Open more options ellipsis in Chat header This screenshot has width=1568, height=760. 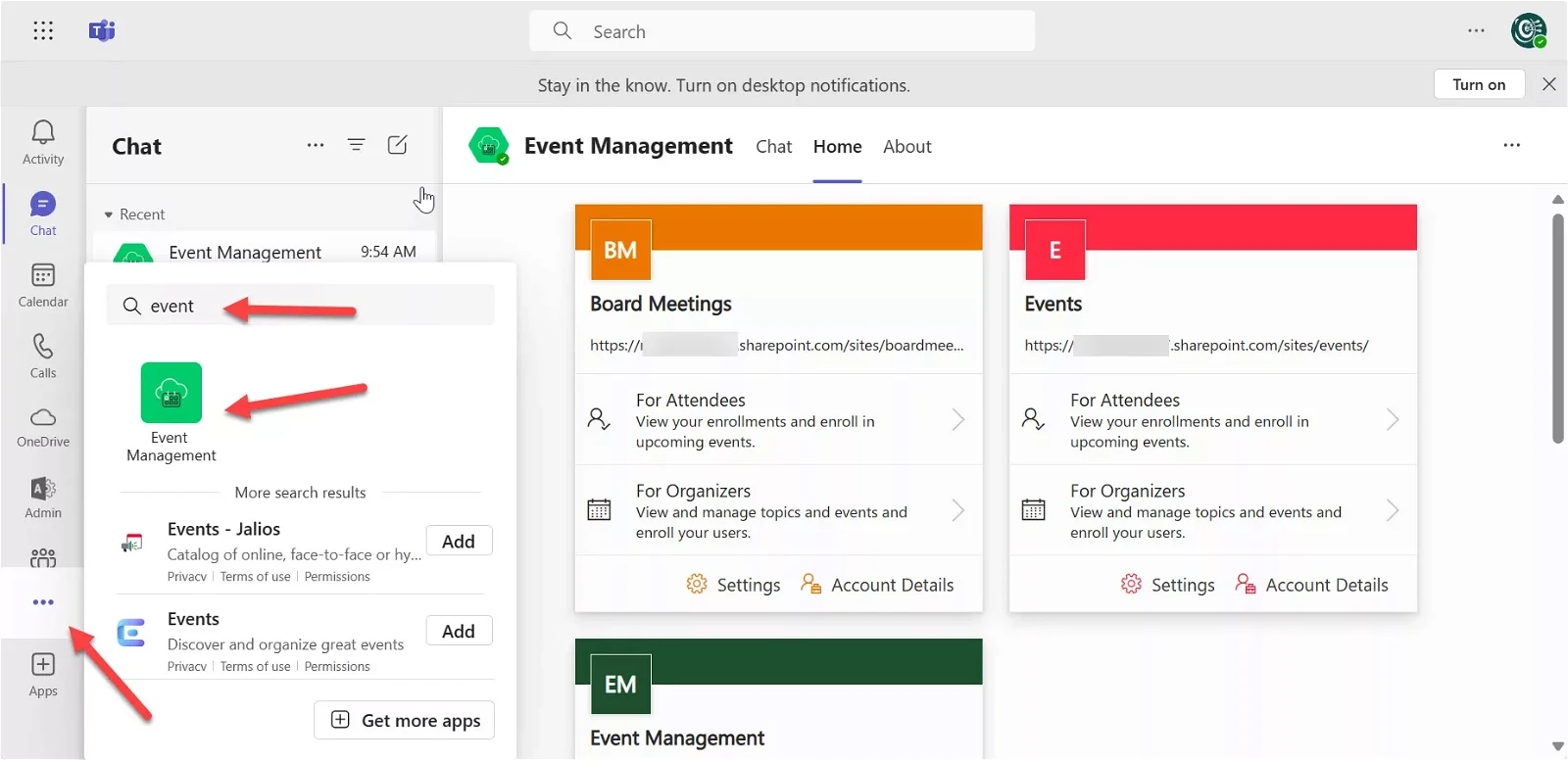[315, 145]
